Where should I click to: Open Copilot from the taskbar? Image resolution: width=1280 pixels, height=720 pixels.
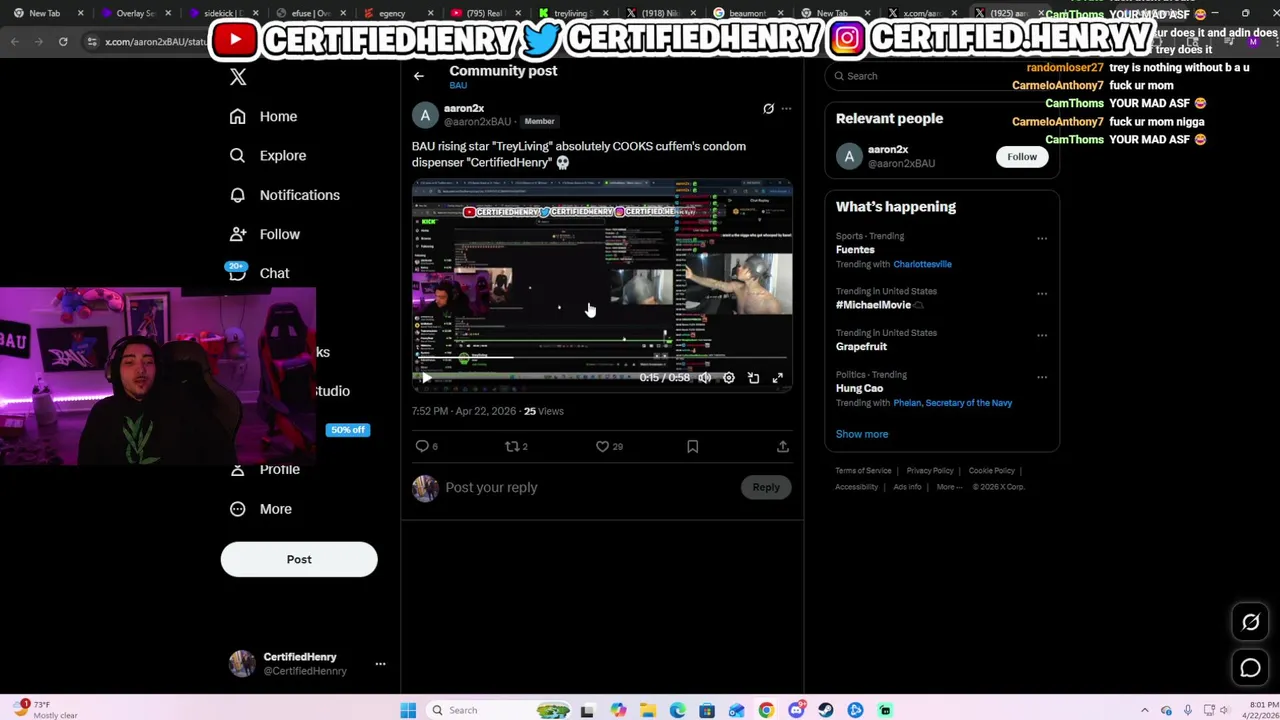pyautogui.click(x=618, y=710)
